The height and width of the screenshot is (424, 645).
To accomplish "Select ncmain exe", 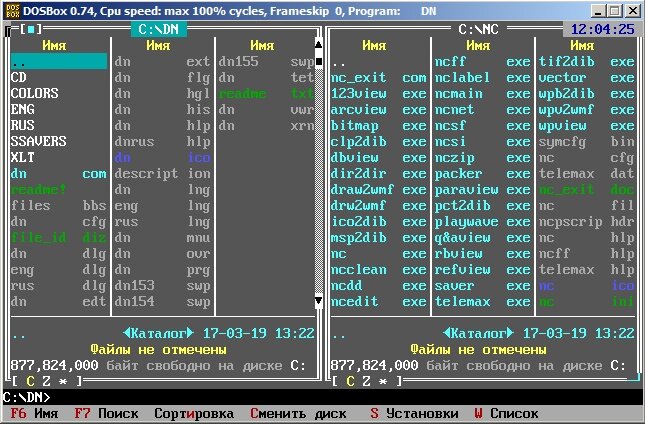I will point(483,93).
